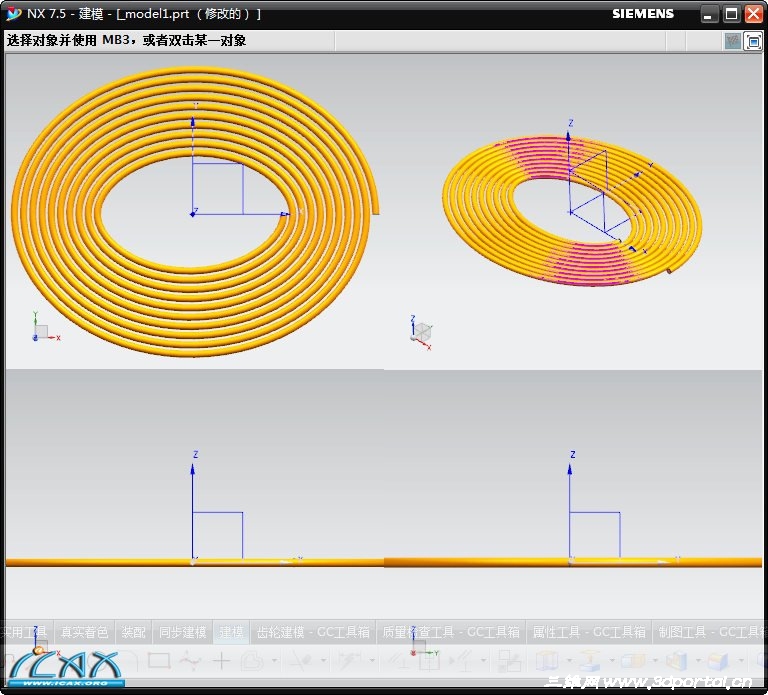Click the Z axis arrow in bottom-right viewport
The width and height of the screenshot is (768, 695).
(x=570, y=470)
